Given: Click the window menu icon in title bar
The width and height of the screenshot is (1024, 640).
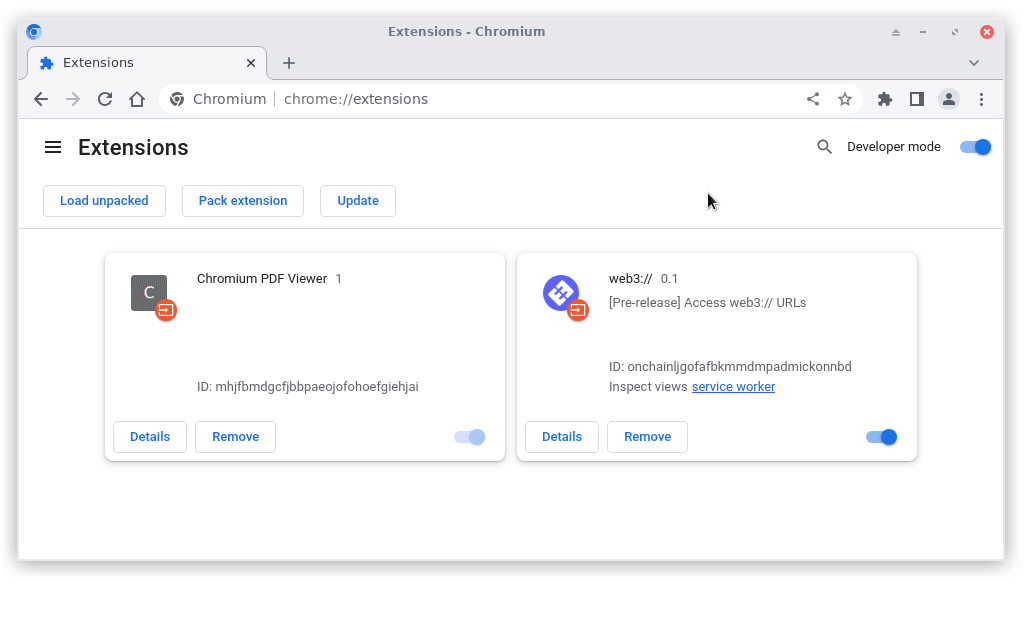Looking at the screenshot, I should pyautogui.click(x=34, y=31).
